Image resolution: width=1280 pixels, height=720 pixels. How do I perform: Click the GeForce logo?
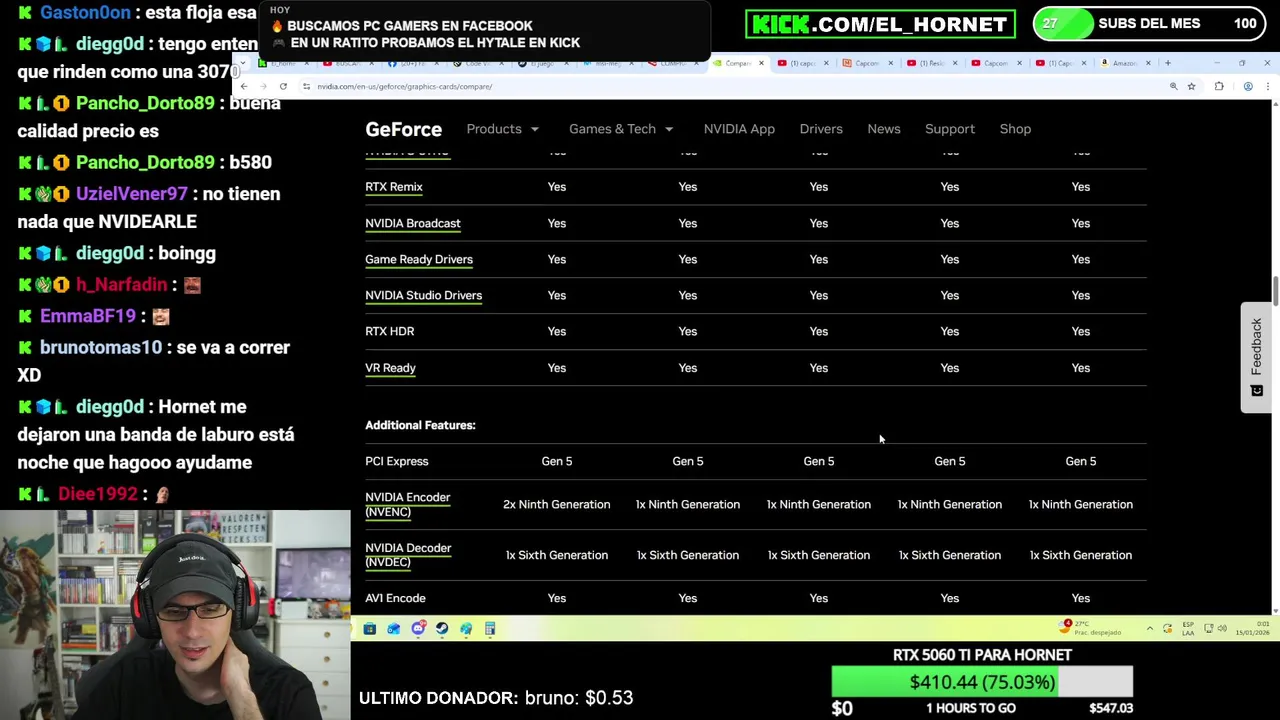pos(403,129)
